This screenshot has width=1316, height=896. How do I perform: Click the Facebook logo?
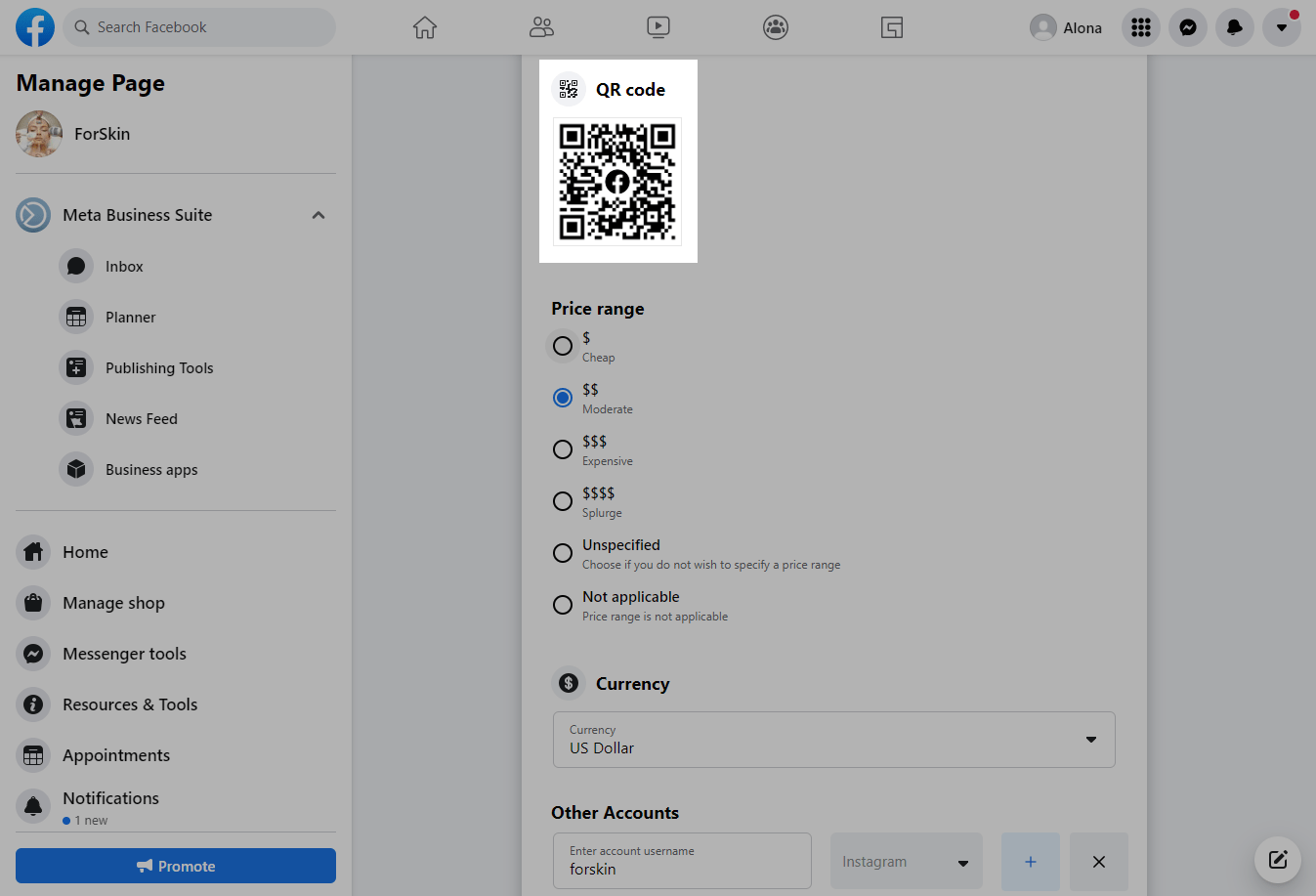coord(35,27)
